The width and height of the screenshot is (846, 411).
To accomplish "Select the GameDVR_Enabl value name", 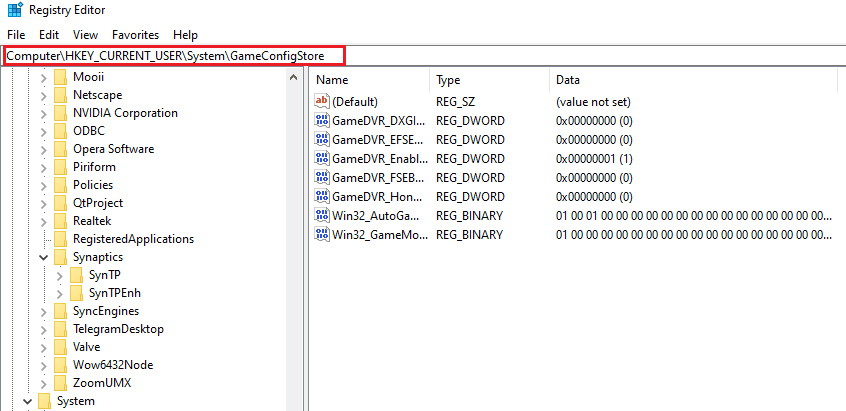I will click(380, 159).
